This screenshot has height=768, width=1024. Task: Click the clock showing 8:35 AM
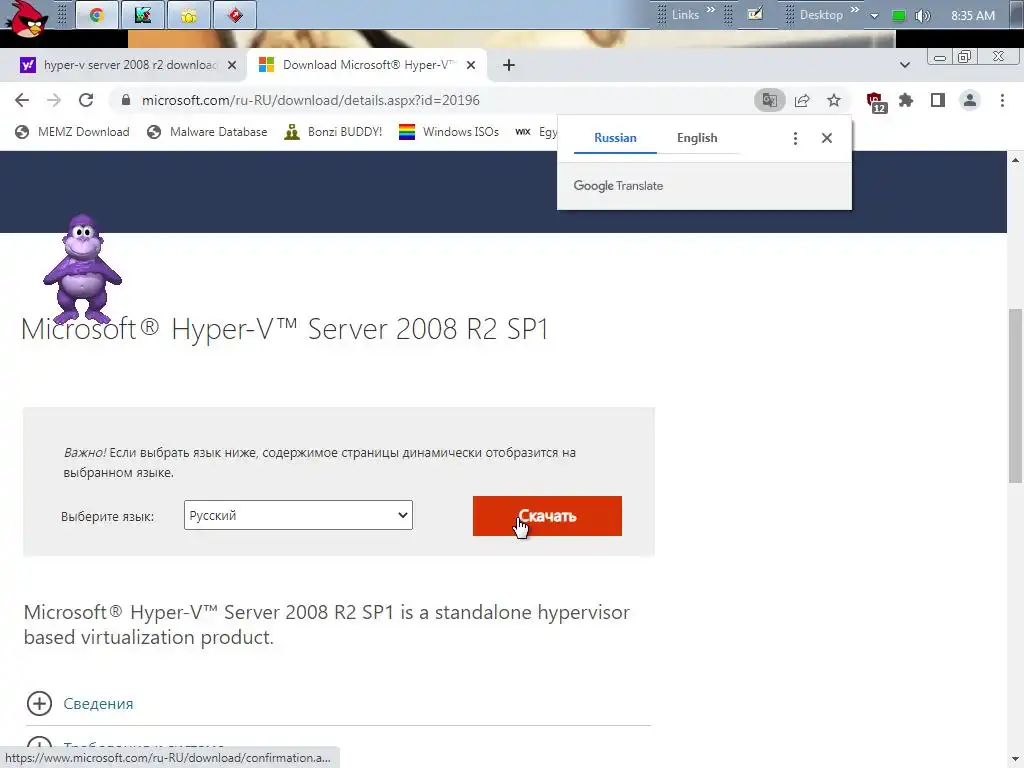coord(973,16)
